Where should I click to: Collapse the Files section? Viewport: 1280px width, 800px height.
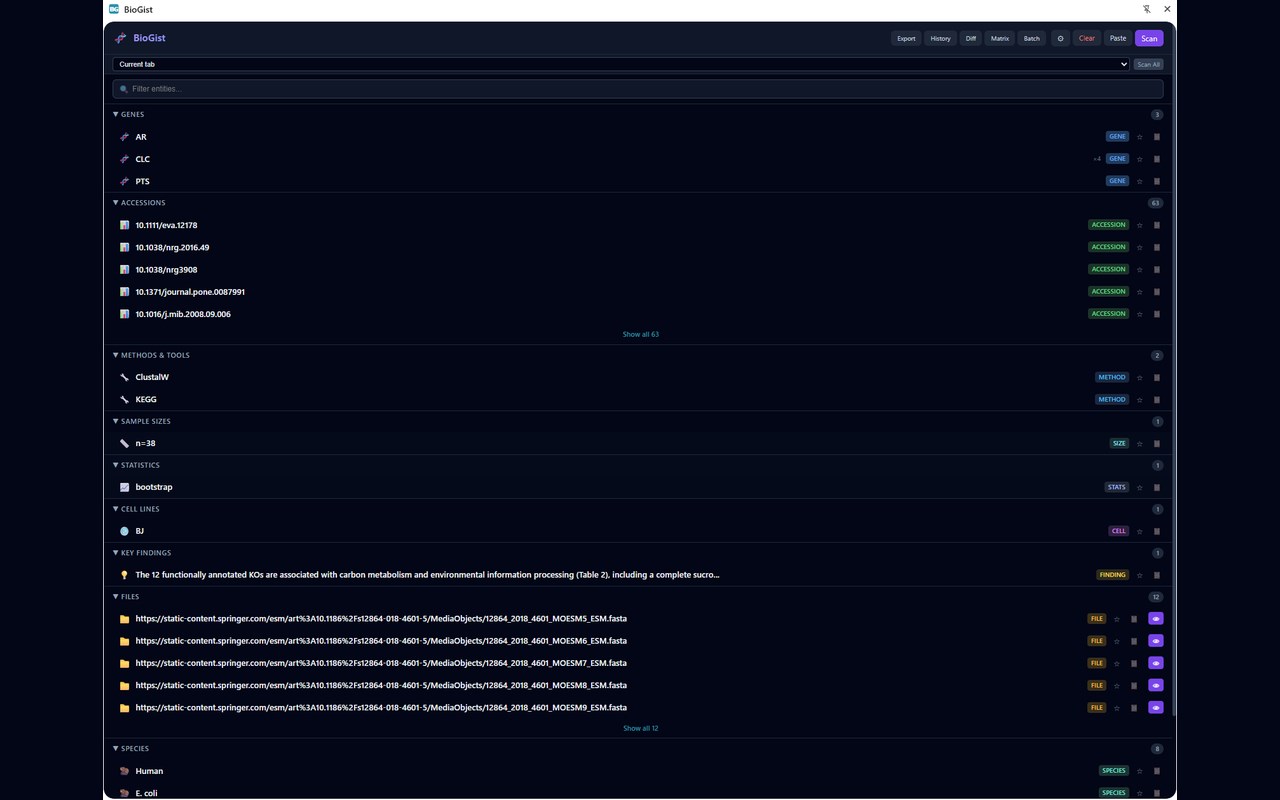126,597
